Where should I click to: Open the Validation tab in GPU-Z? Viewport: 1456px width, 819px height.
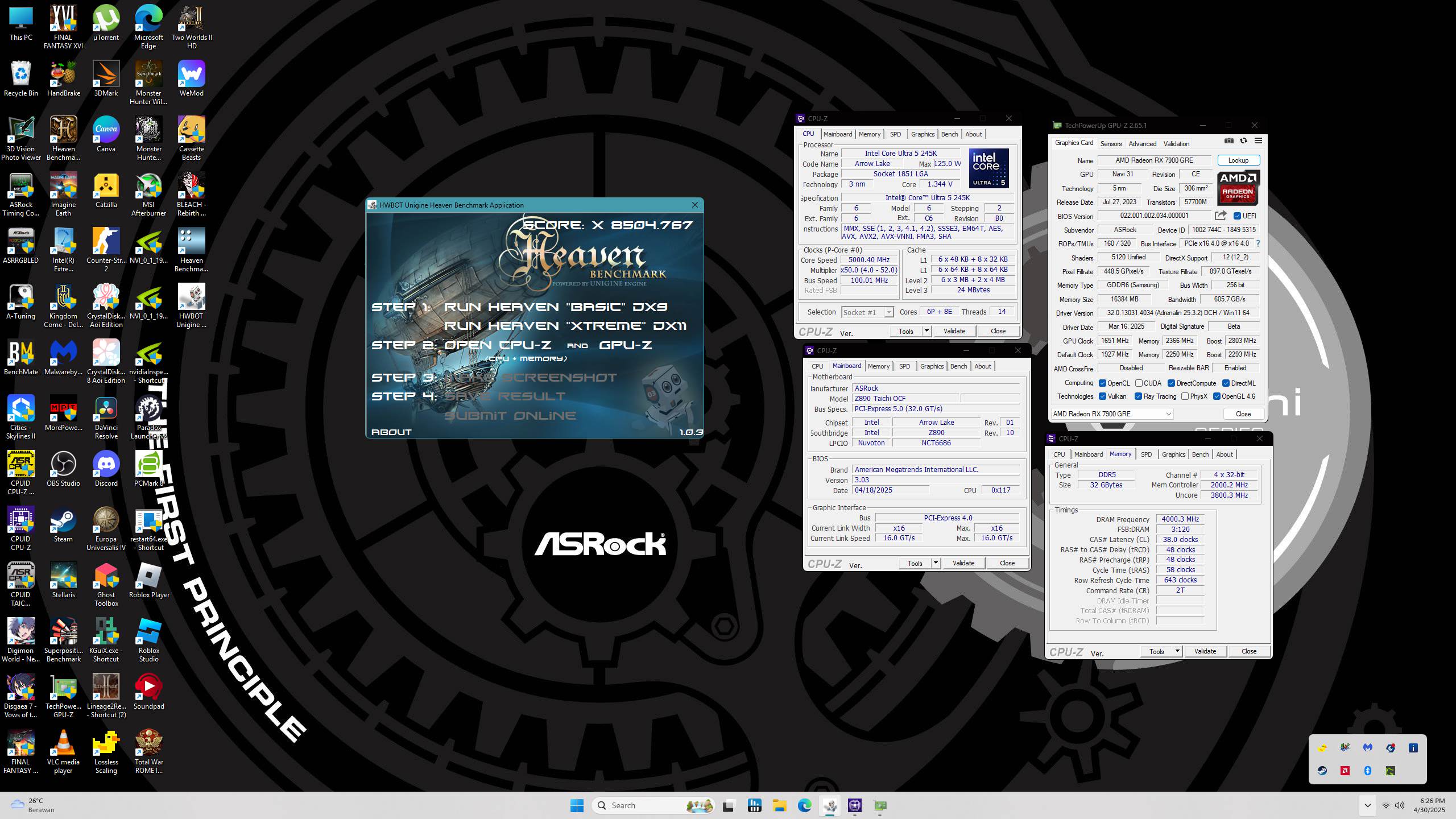[x=1176, y=144]
